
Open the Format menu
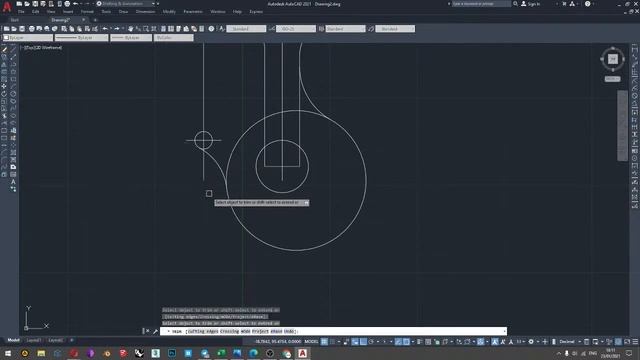click(87, 12)
